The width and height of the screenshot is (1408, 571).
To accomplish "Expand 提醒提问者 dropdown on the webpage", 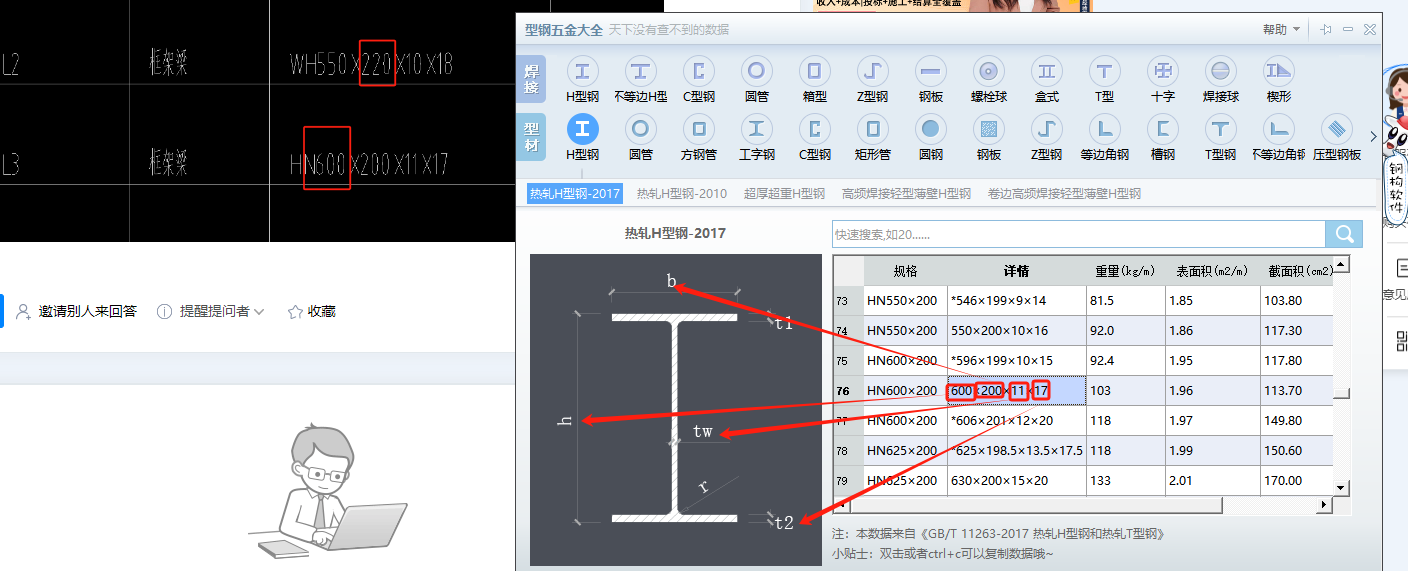I will click(x=211, y=312).
